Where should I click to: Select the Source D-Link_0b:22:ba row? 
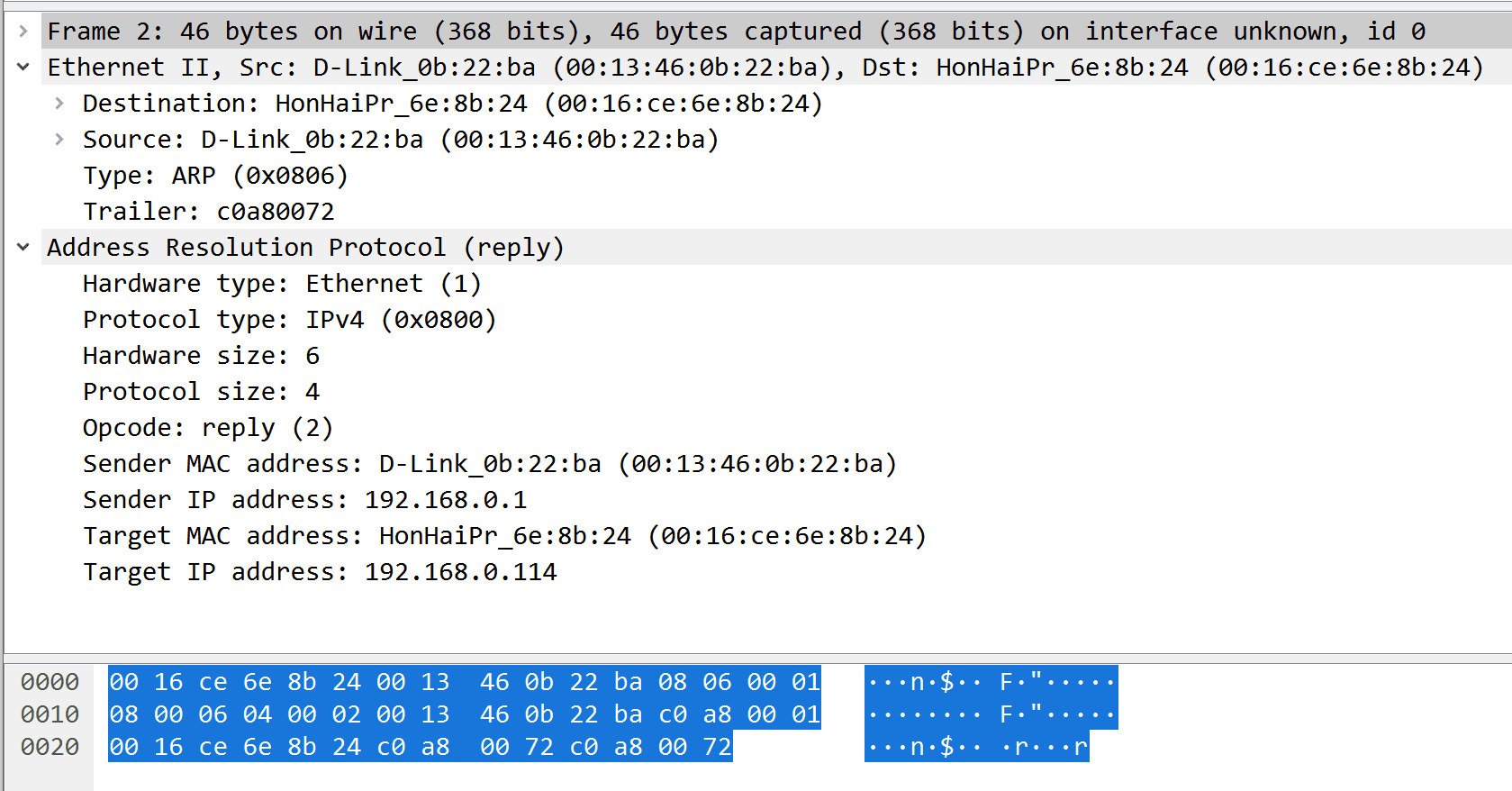point(401,140)
